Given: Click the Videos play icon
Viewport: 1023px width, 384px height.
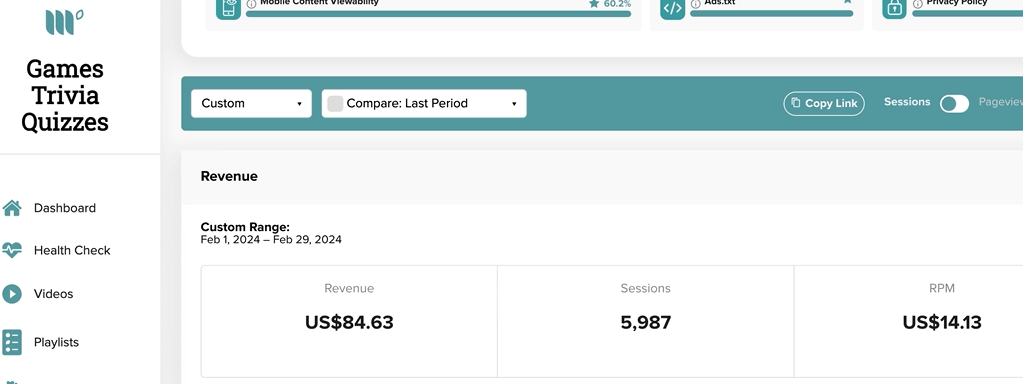Looking at the screenshot, I should click(x=12, y=294).
